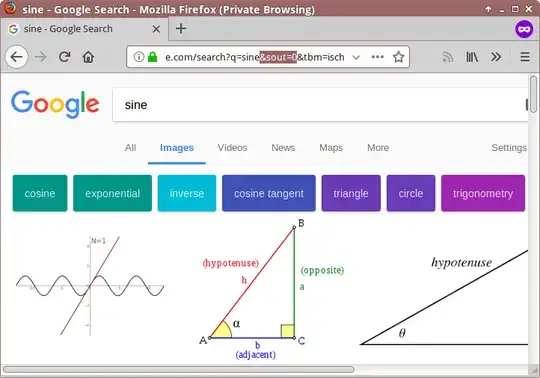
Task: Filter by the circle chip
Action: click(x=411, y=193)
